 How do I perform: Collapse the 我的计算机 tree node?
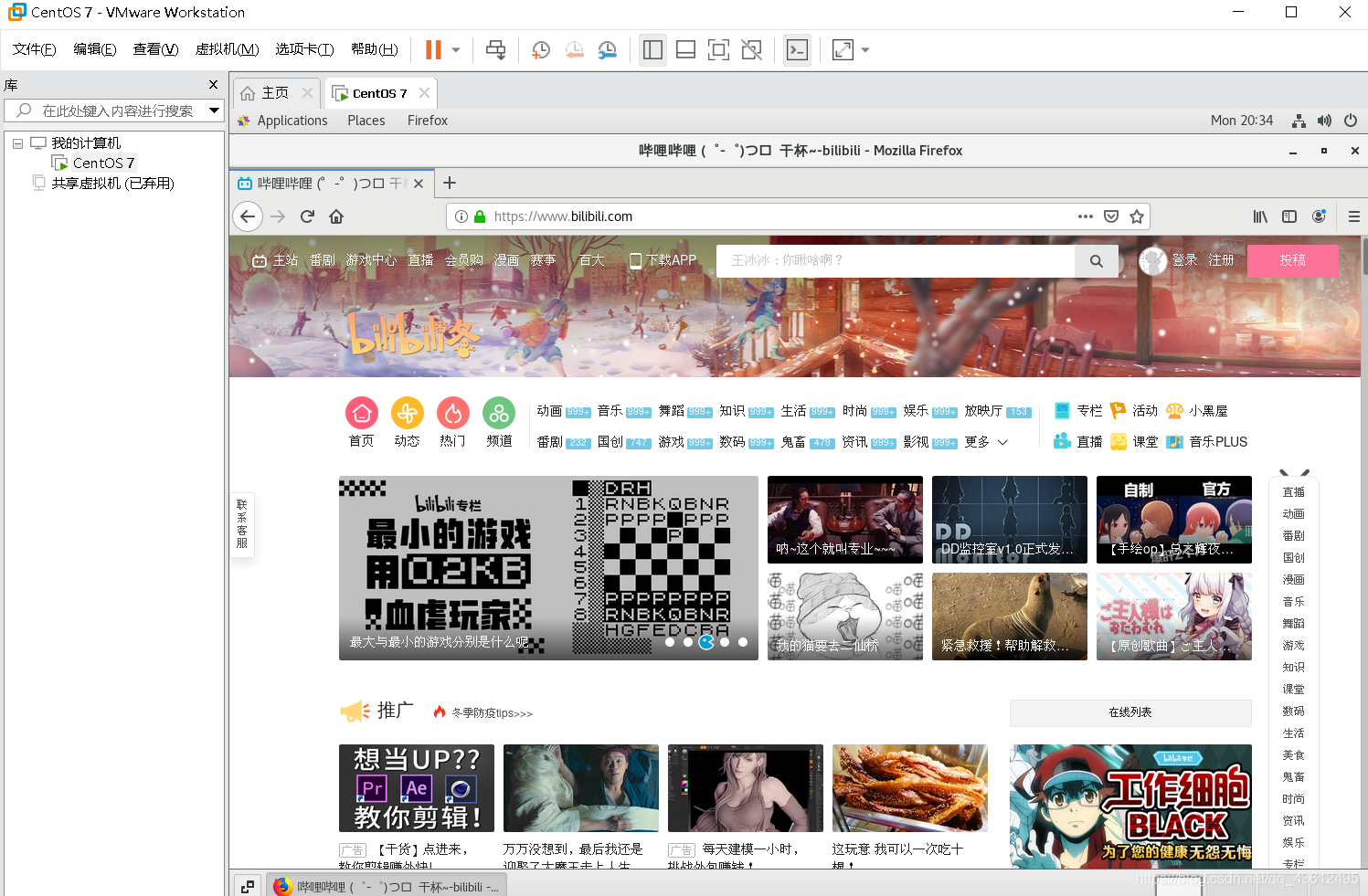(16, 143)
